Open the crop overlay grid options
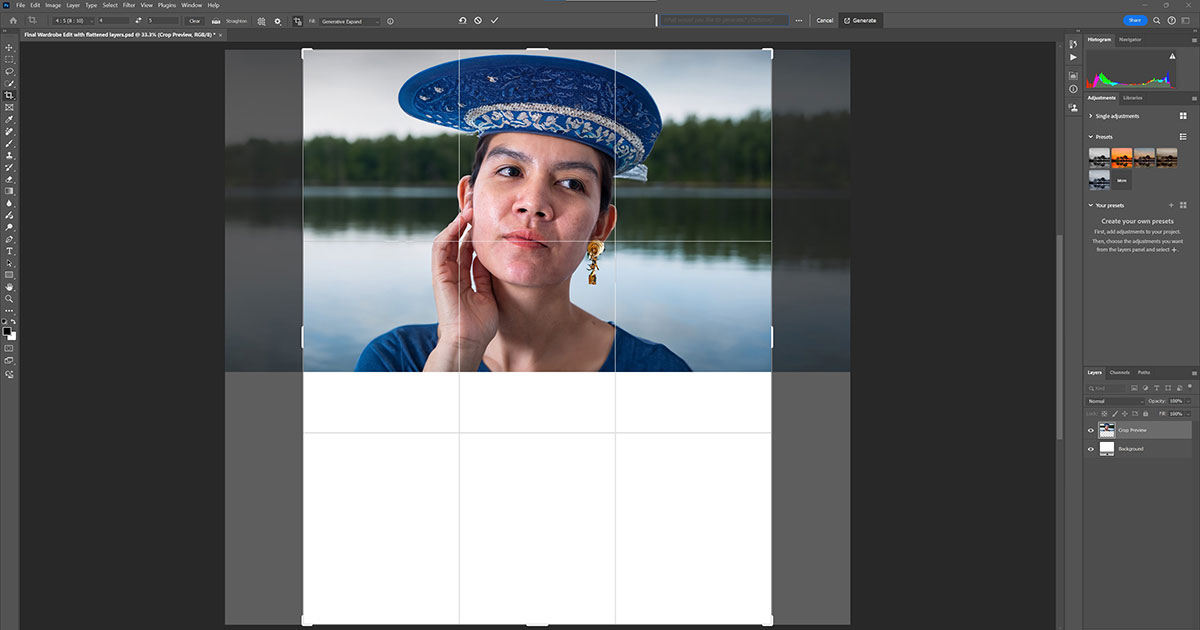Image resolution: width=1200 pixels, height=630 pixels. (262, 21)
